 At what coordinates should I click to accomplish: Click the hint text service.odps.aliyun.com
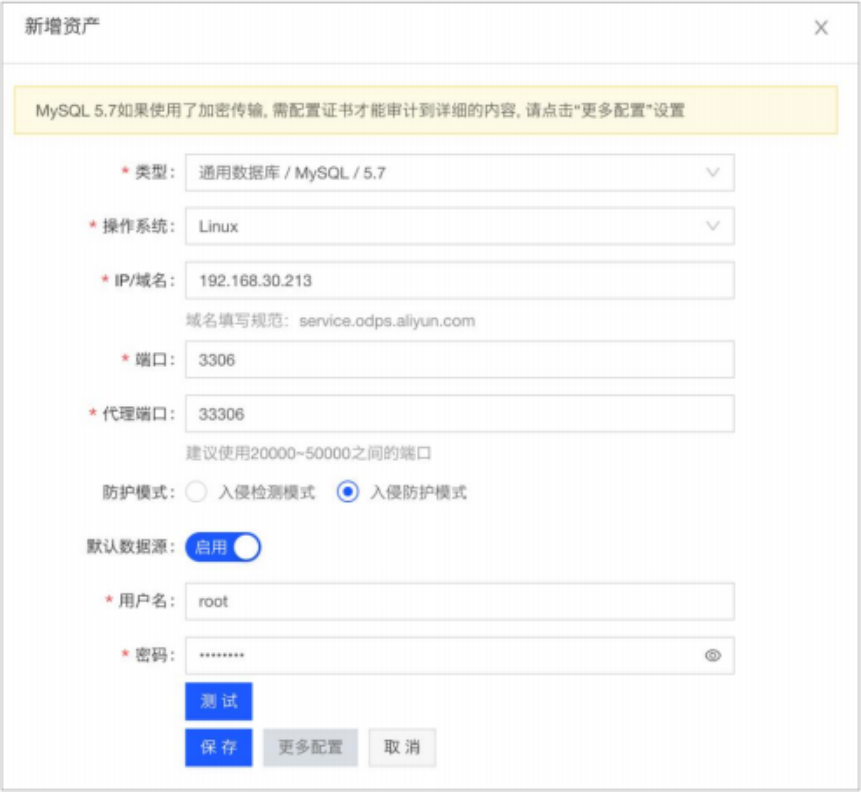click(387, 321)
